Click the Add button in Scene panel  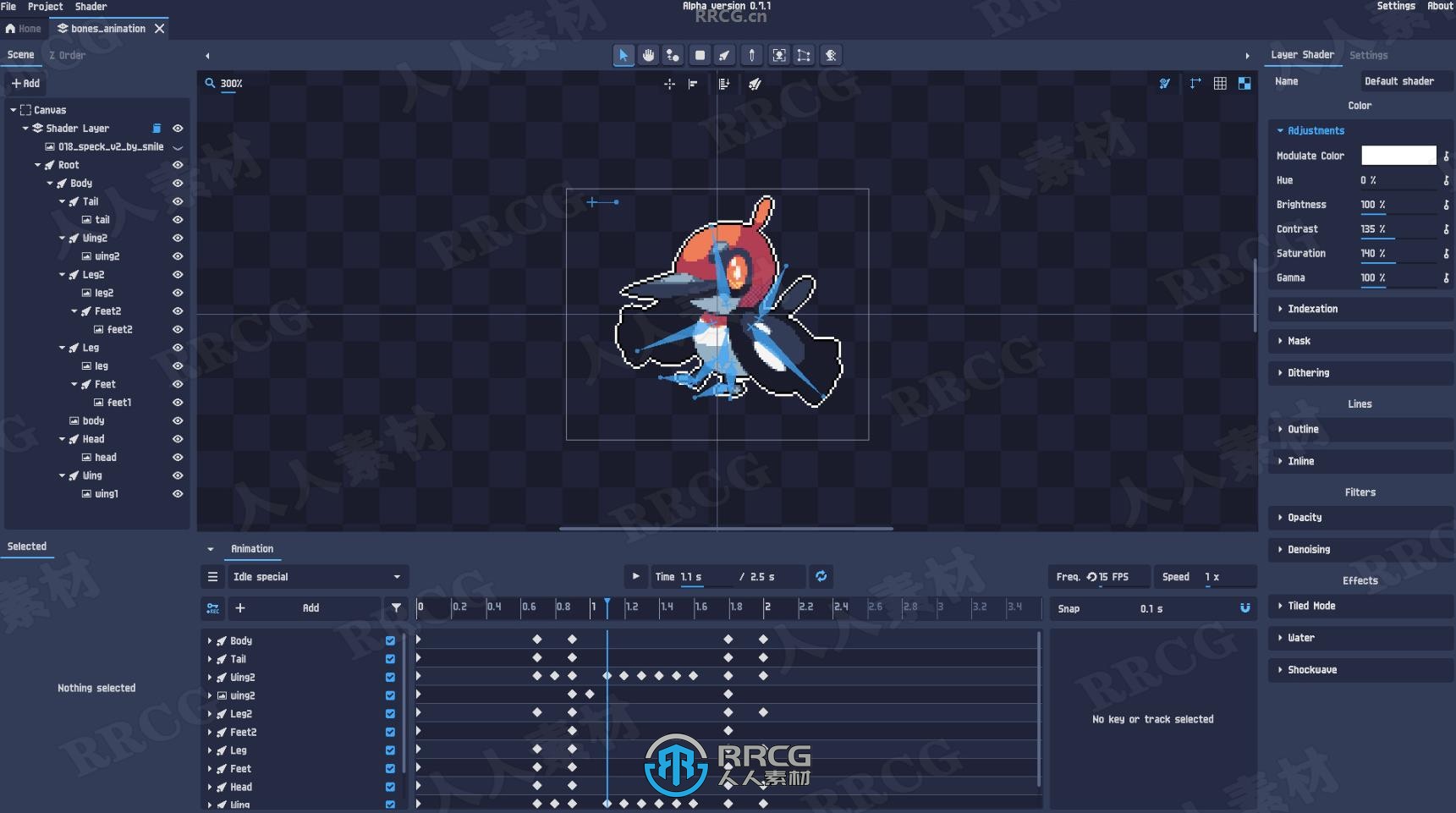pyautogui.click(x=25, y=84)
